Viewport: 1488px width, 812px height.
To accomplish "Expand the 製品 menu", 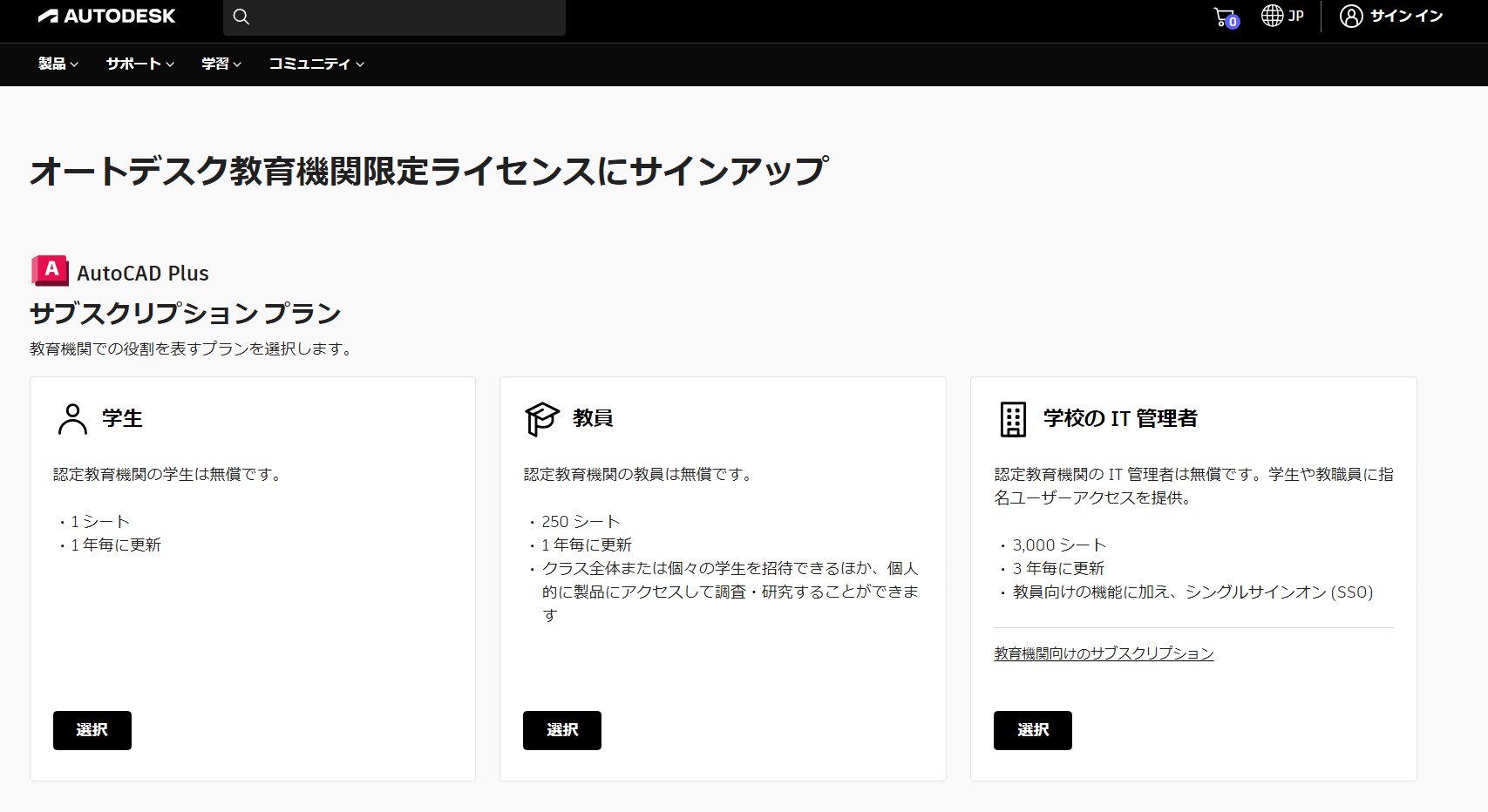I will tap(58, 64).
